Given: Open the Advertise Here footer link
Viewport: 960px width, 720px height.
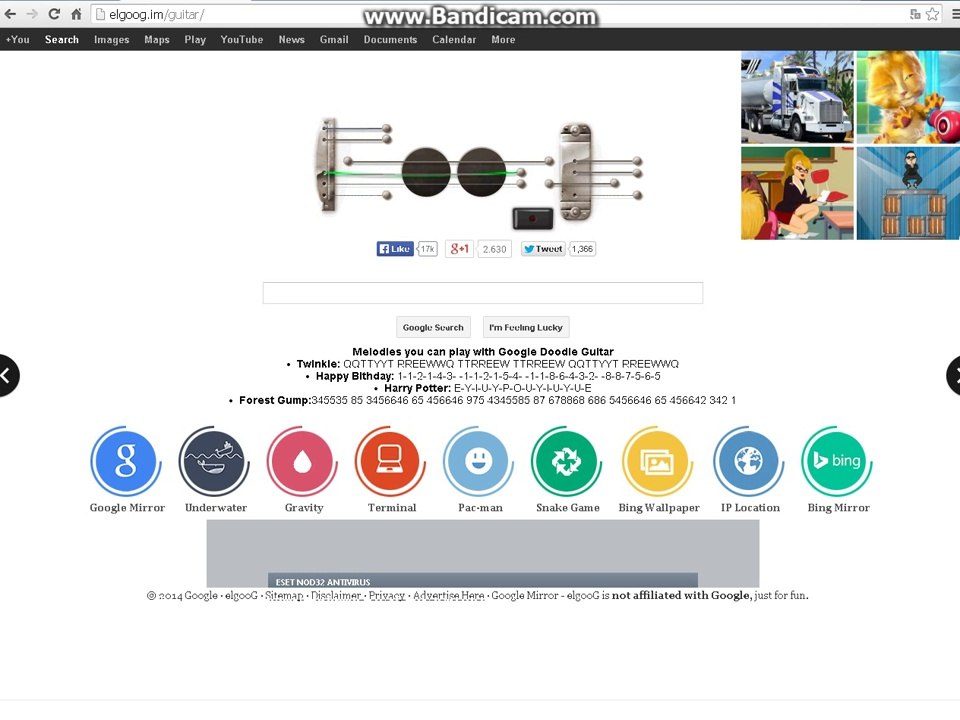Looking at the screenshot, I should click(449, 595).
